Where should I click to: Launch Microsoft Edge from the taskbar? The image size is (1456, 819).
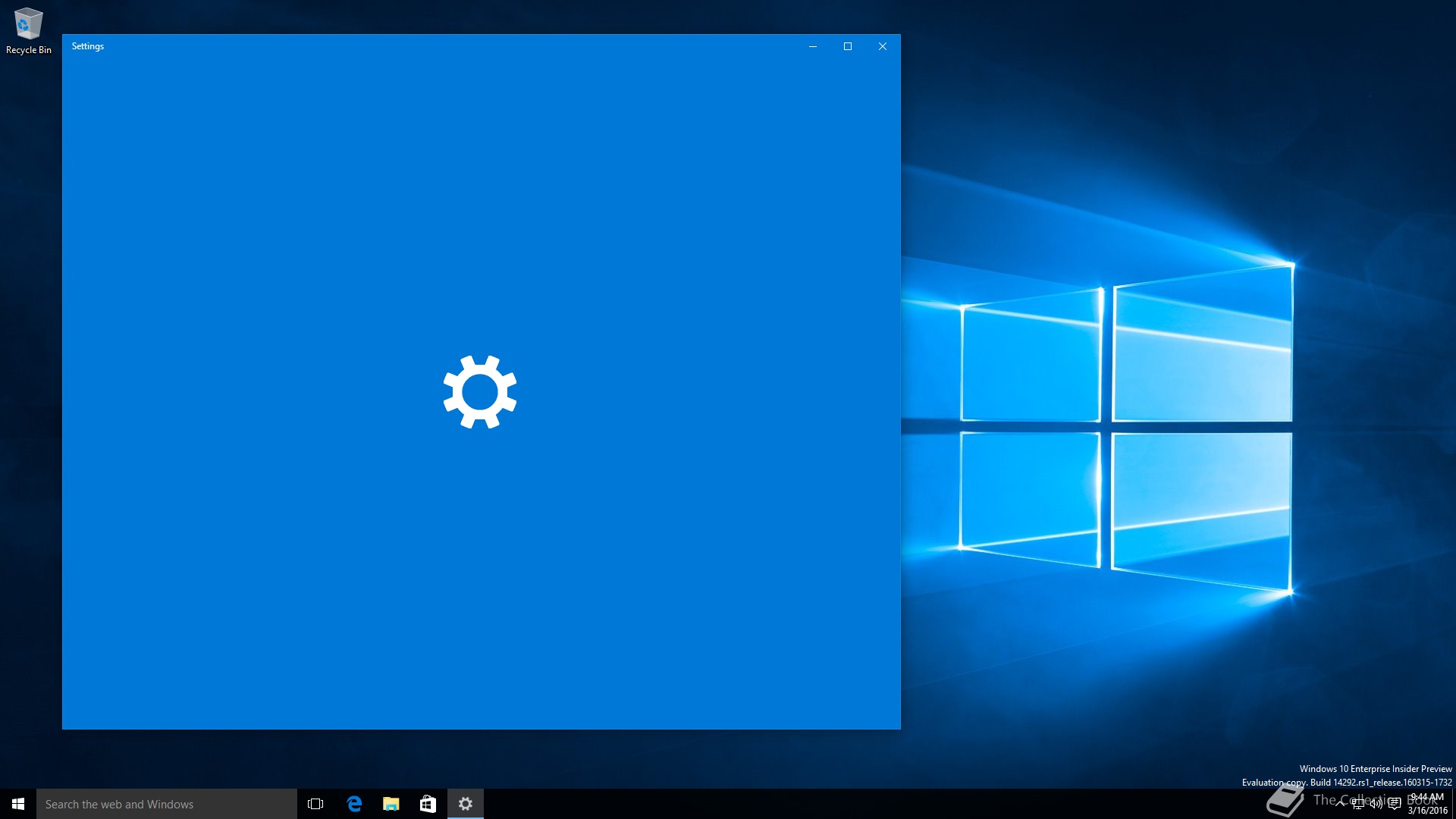[354, 804]
